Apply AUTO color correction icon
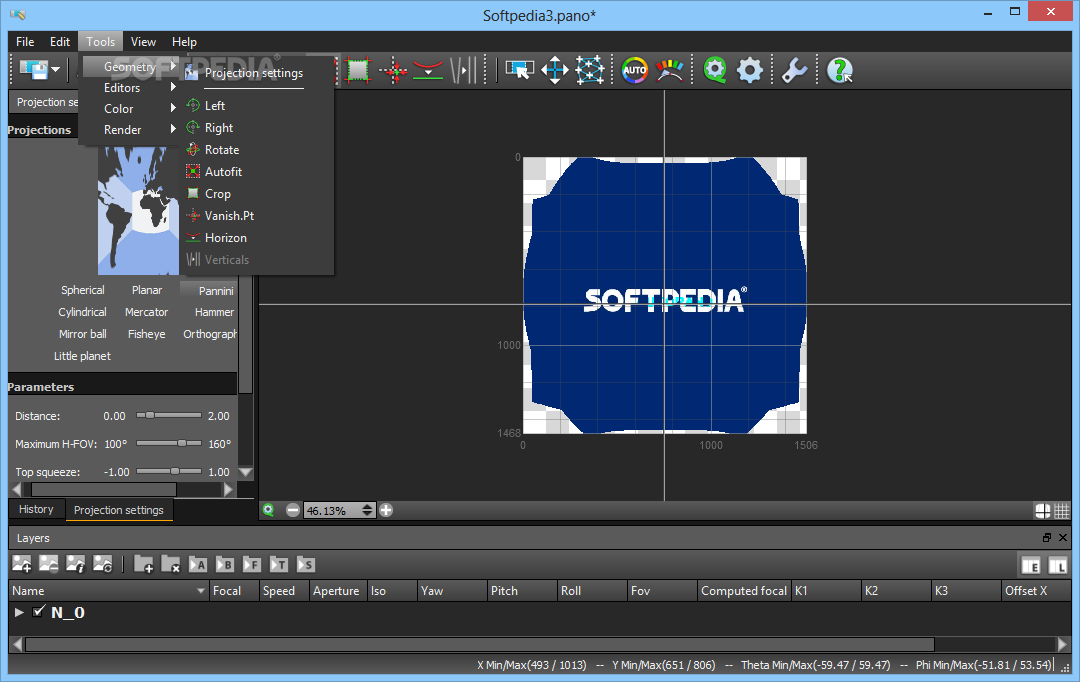 (634, 70)
